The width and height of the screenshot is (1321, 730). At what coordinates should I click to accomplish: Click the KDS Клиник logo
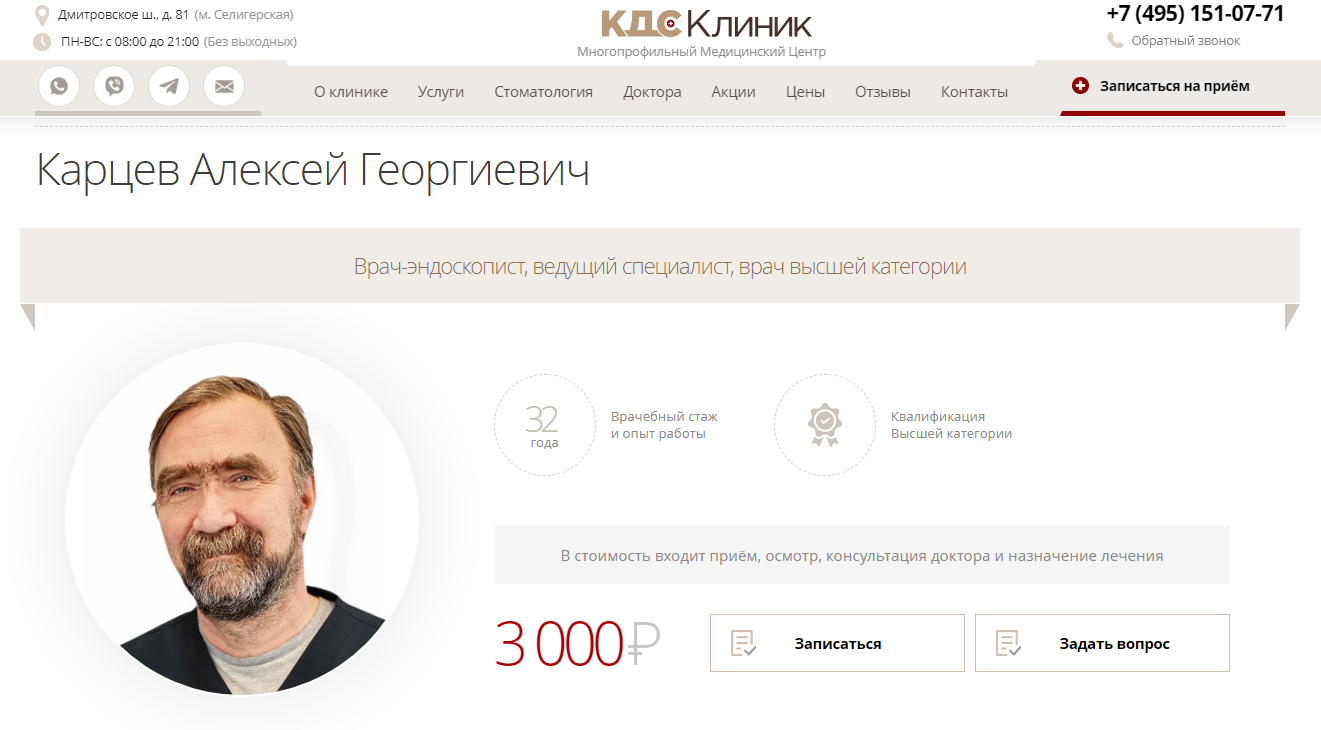coord(706,24)
